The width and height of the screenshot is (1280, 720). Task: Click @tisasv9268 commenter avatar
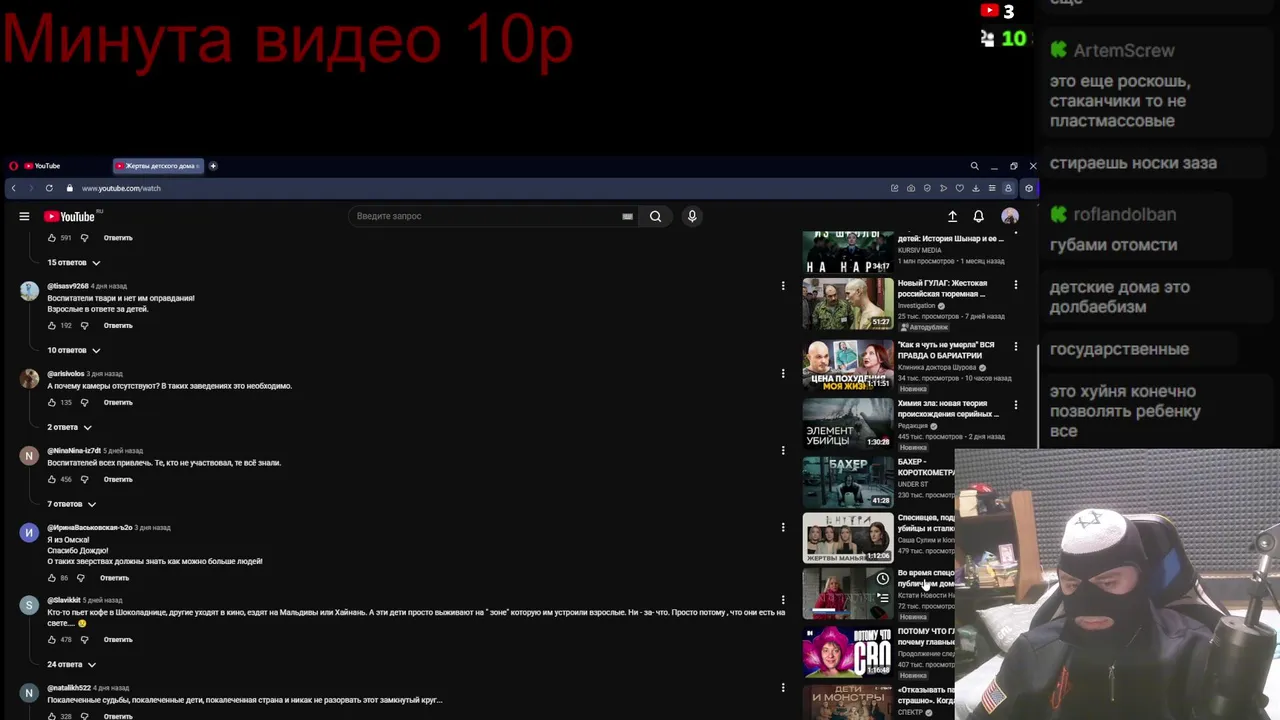(x=29, y=291)
